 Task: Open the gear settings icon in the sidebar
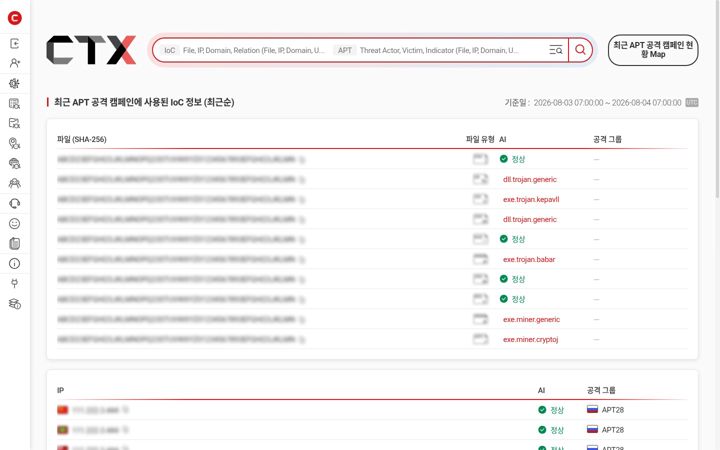[15, 83]
